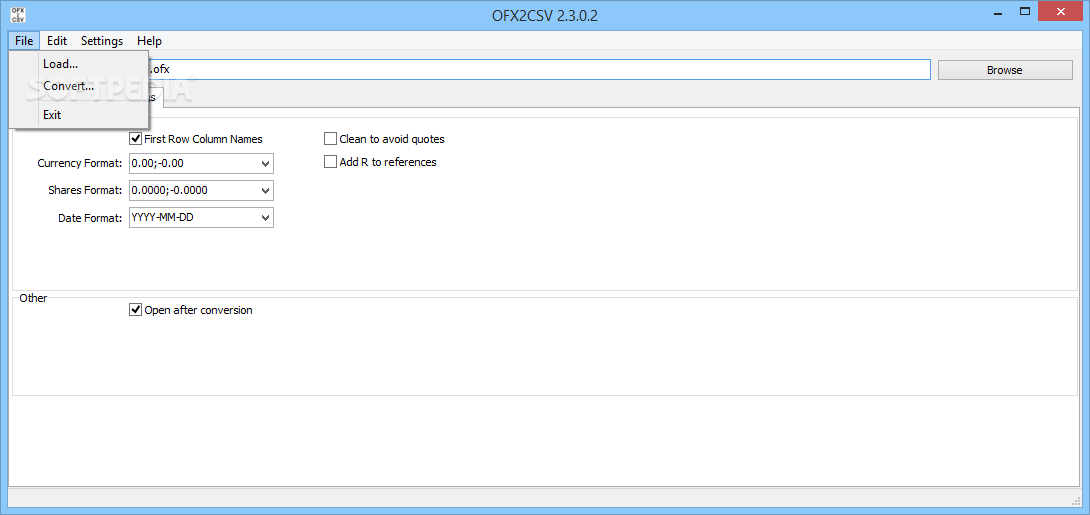Click the OFX2CSV 2.3.0.2 window title
This screenshot has height=515, width=1090.
pyautogui.click(x=544, y=15)
